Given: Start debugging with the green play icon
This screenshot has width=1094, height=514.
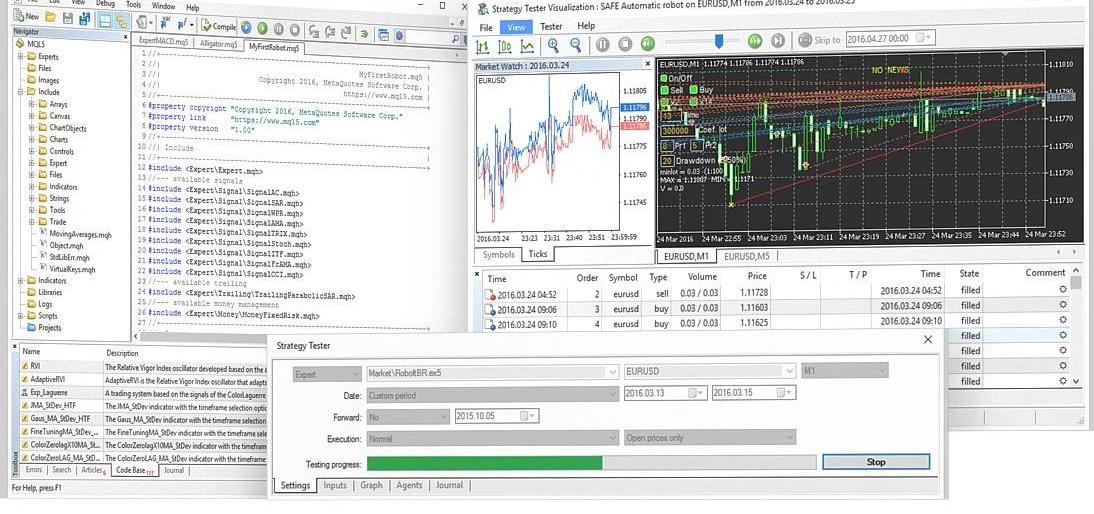Looking at the screenshot, I should 262,29.
